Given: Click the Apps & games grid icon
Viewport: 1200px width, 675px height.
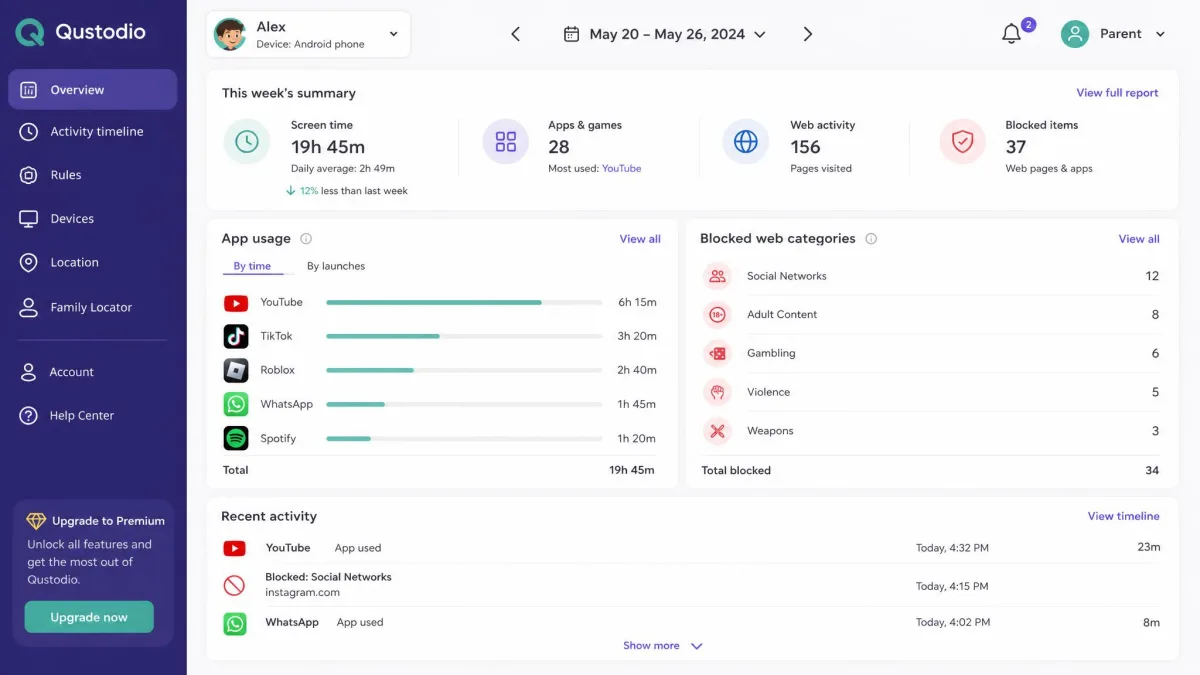Looking at the screenshot, I should click(506, 141).
